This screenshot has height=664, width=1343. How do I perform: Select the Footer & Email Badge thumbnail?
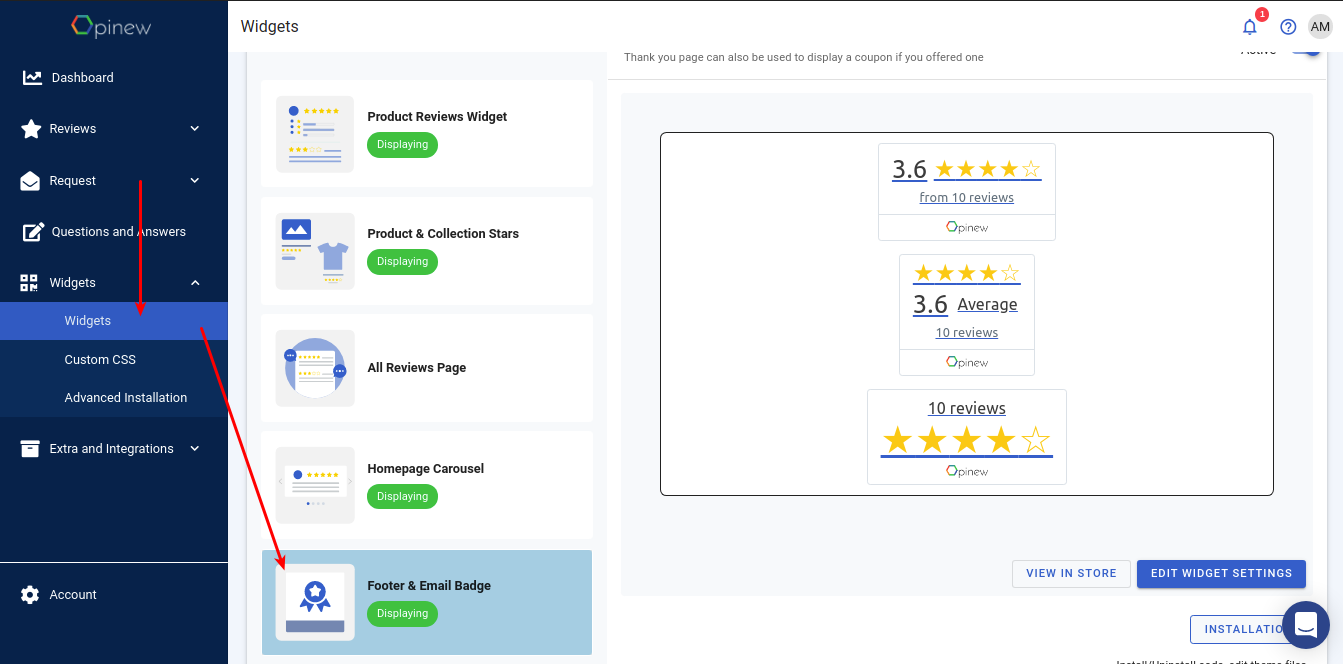[x=314, y=601]
